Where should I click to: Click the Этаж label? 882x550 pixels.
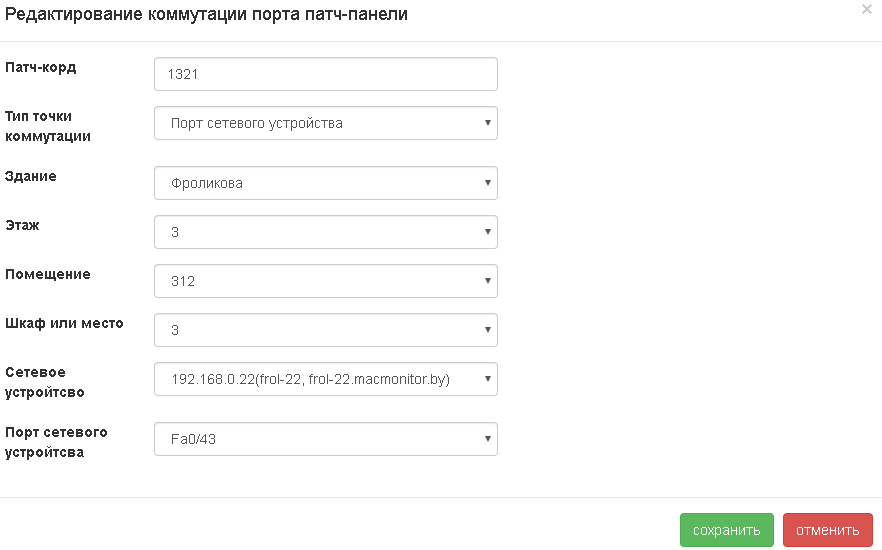(x=24, y=225)
